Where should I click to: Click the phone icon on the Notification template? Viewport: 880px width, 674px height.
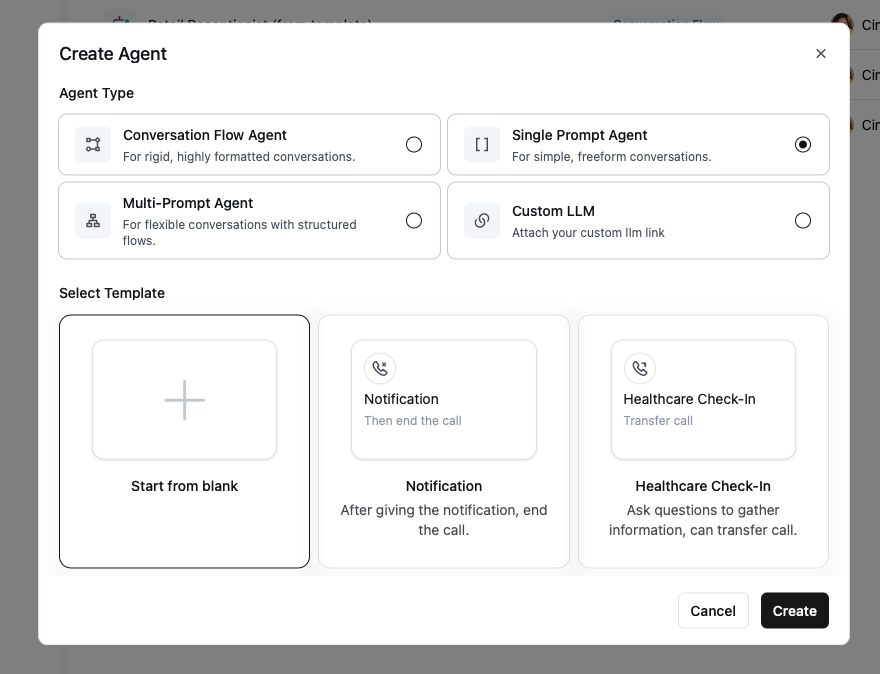click(x=379, y=368)
